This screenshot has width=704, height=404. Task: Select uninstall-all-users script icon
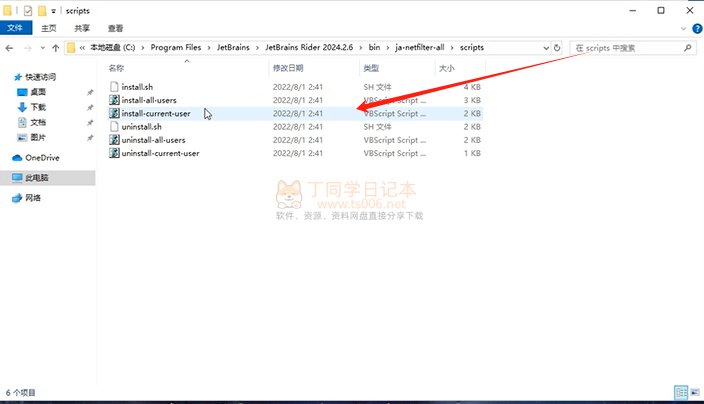(x=114, y=140)
